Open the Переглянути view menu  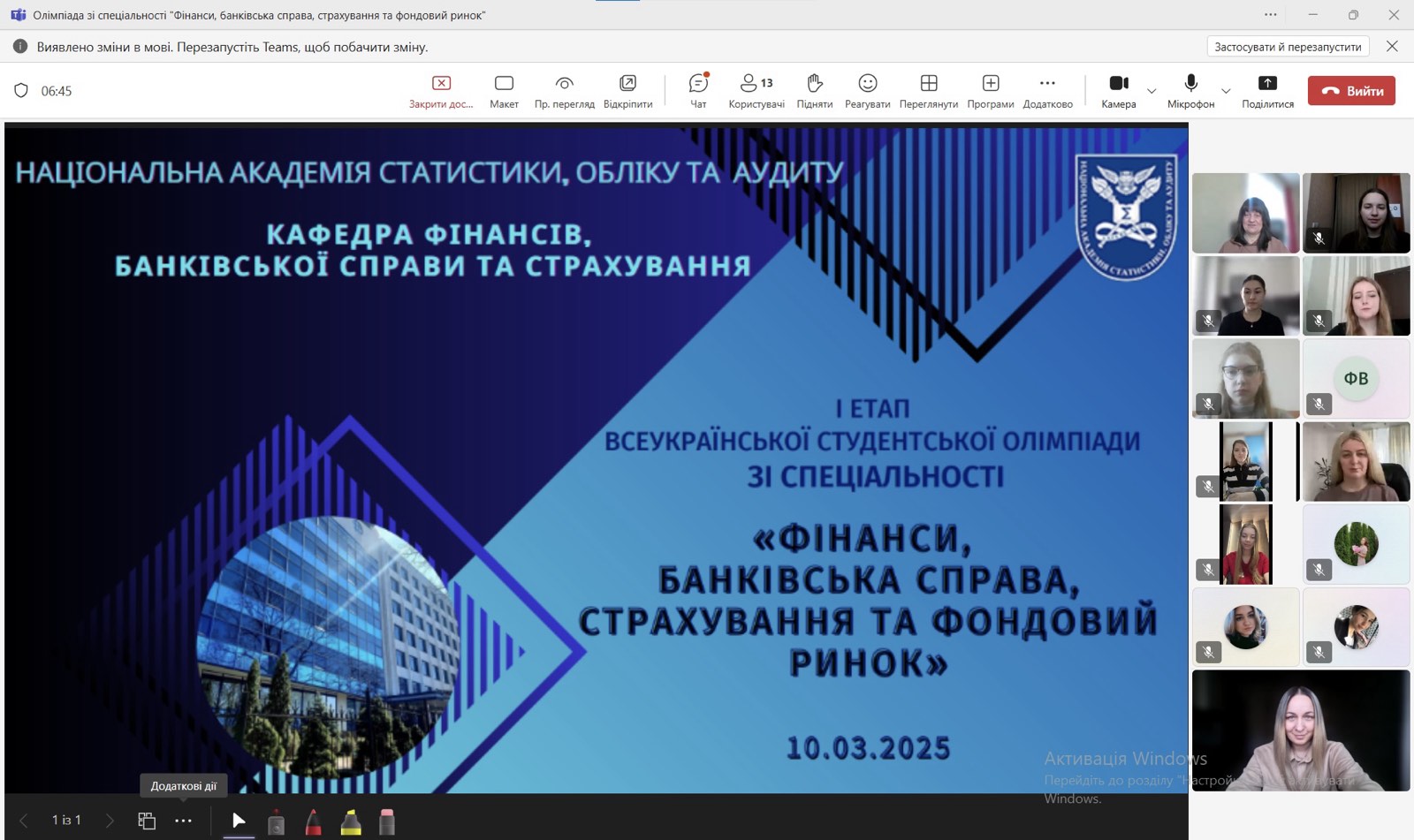(928, 90)
